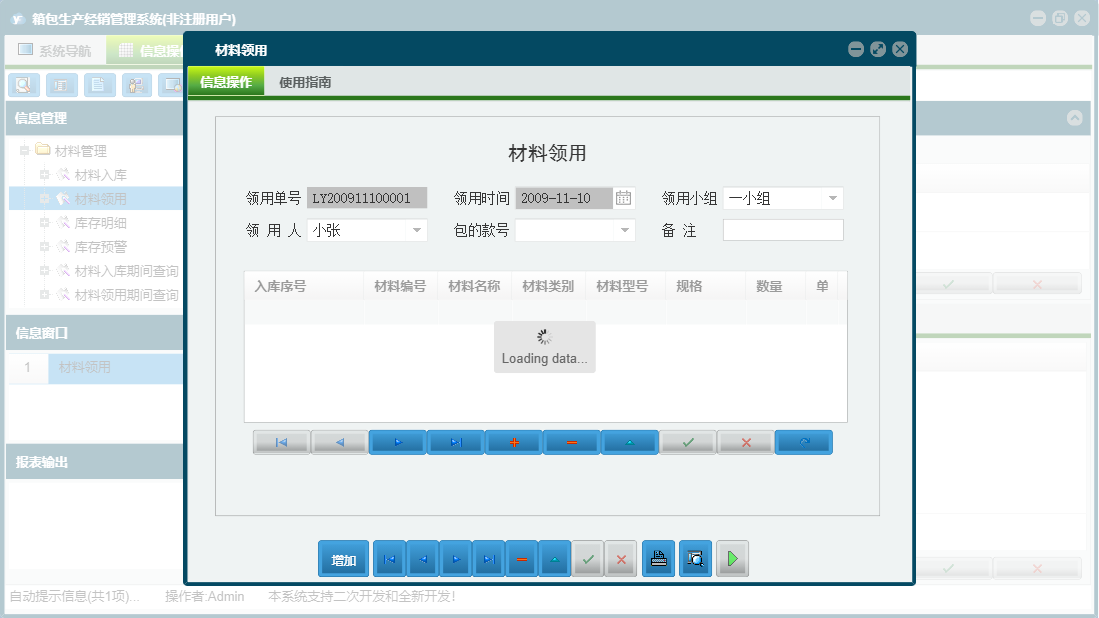
Task: Open the calendar icon next to 领用时间
Action: point(624,197)
